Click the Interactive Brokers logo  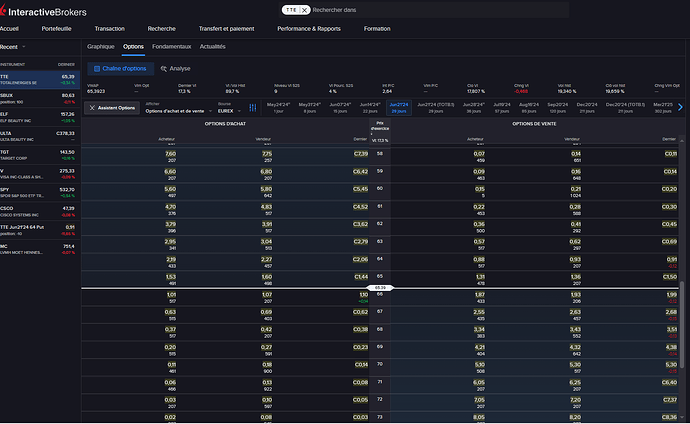(x=45, y=10)
